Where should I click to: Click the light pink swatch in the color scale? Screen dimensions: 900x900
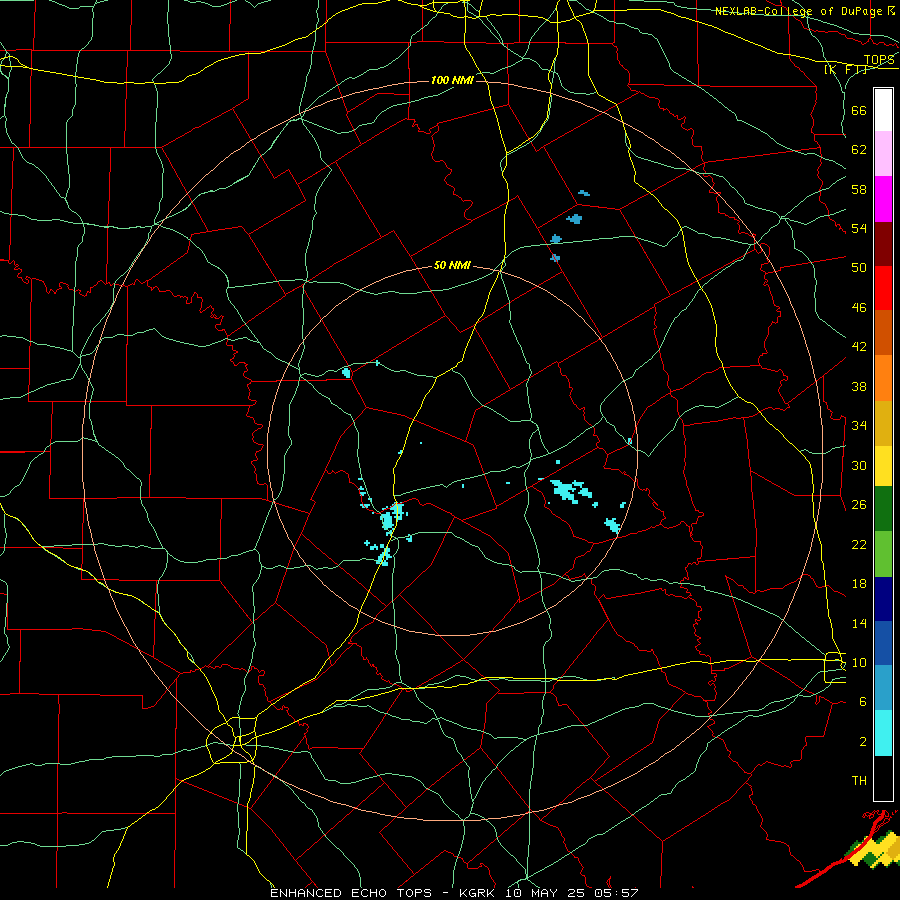pos(883,153)
